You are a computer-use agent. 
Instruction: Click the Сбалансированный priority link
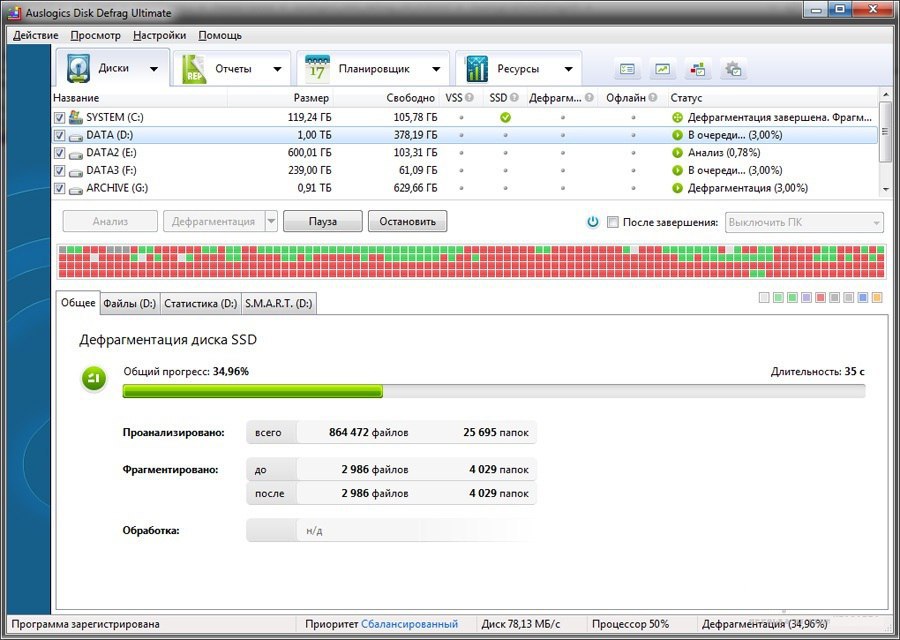point(409,624)
